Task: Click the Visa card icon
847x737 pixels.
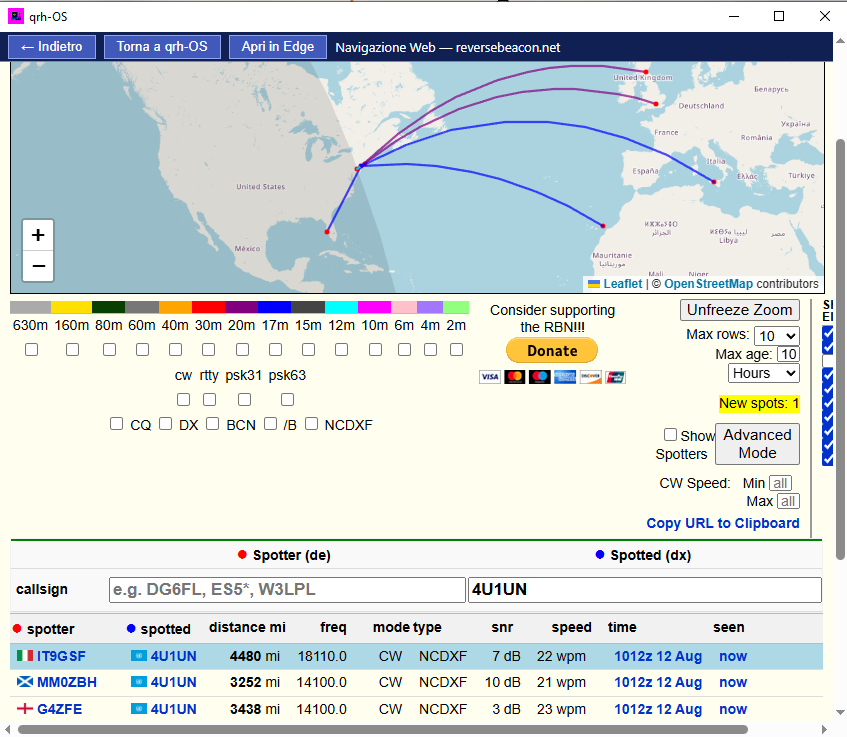Action: (x=490, y=377)
